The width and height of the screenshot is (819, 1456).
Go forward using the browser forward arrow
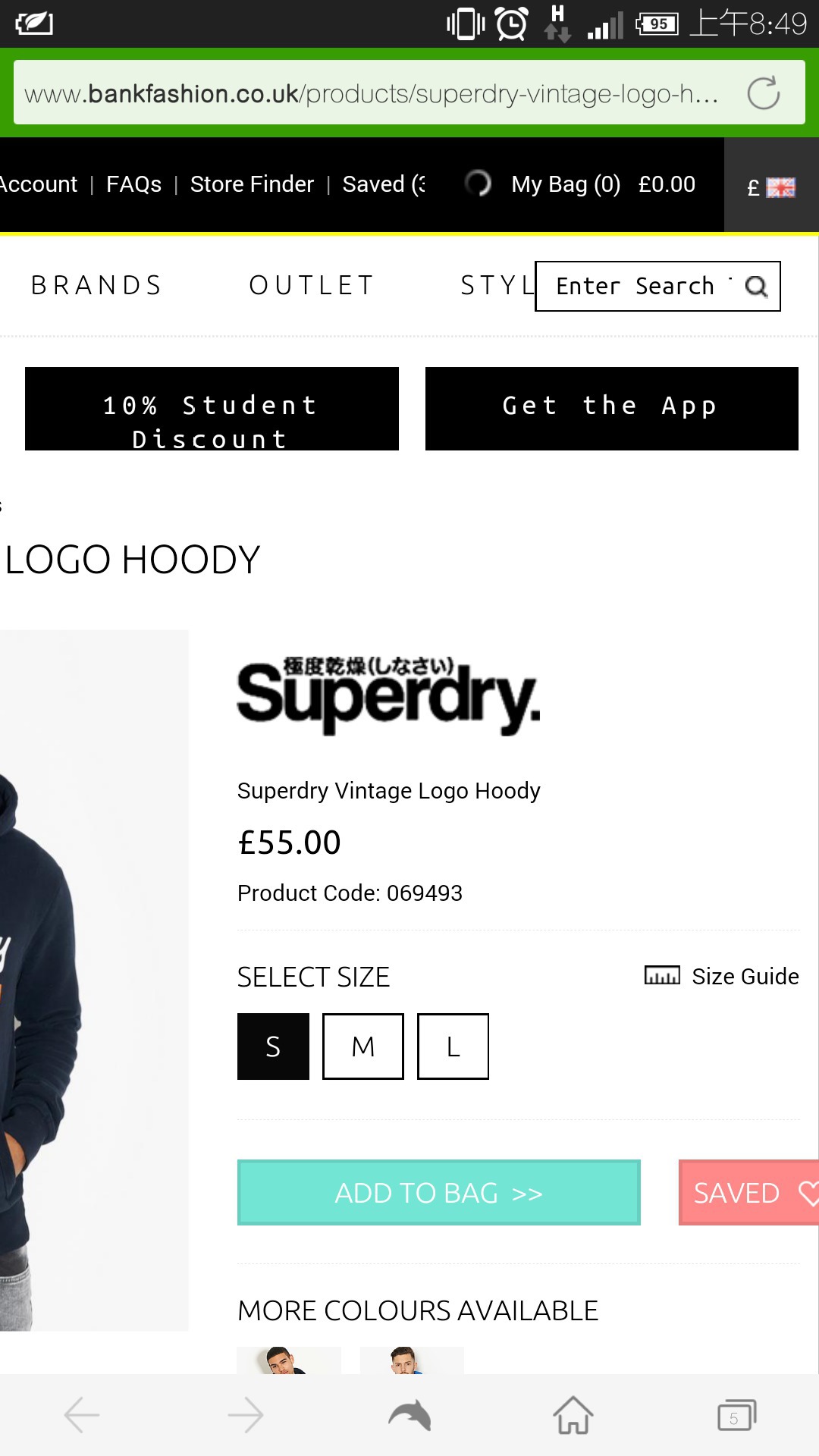coord(246,1415)
